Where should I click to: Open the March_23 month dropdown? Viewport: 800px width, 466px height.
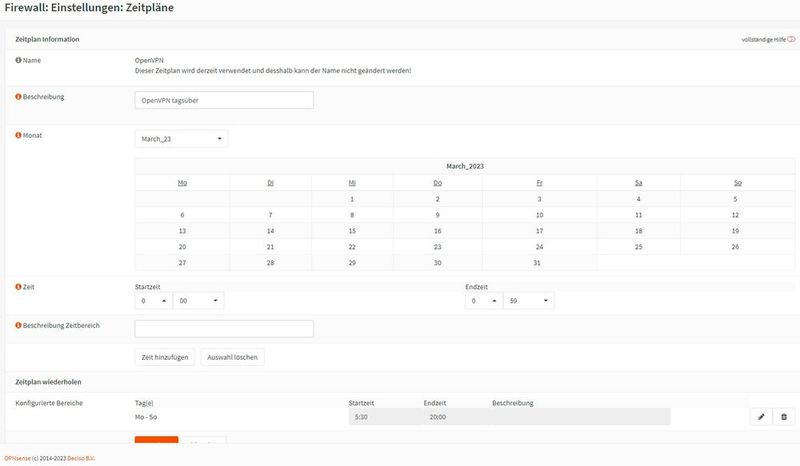[x=181, y=139]
